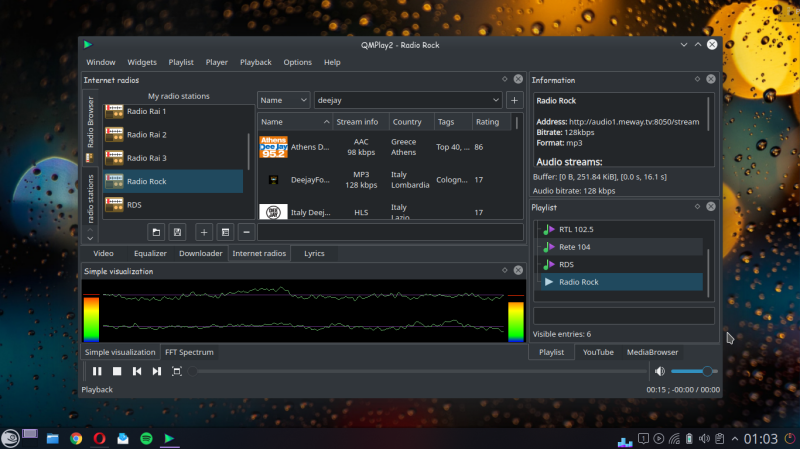The image size is (800, 449).
Task: Open the Playback menu
Action: pos(256,62)
